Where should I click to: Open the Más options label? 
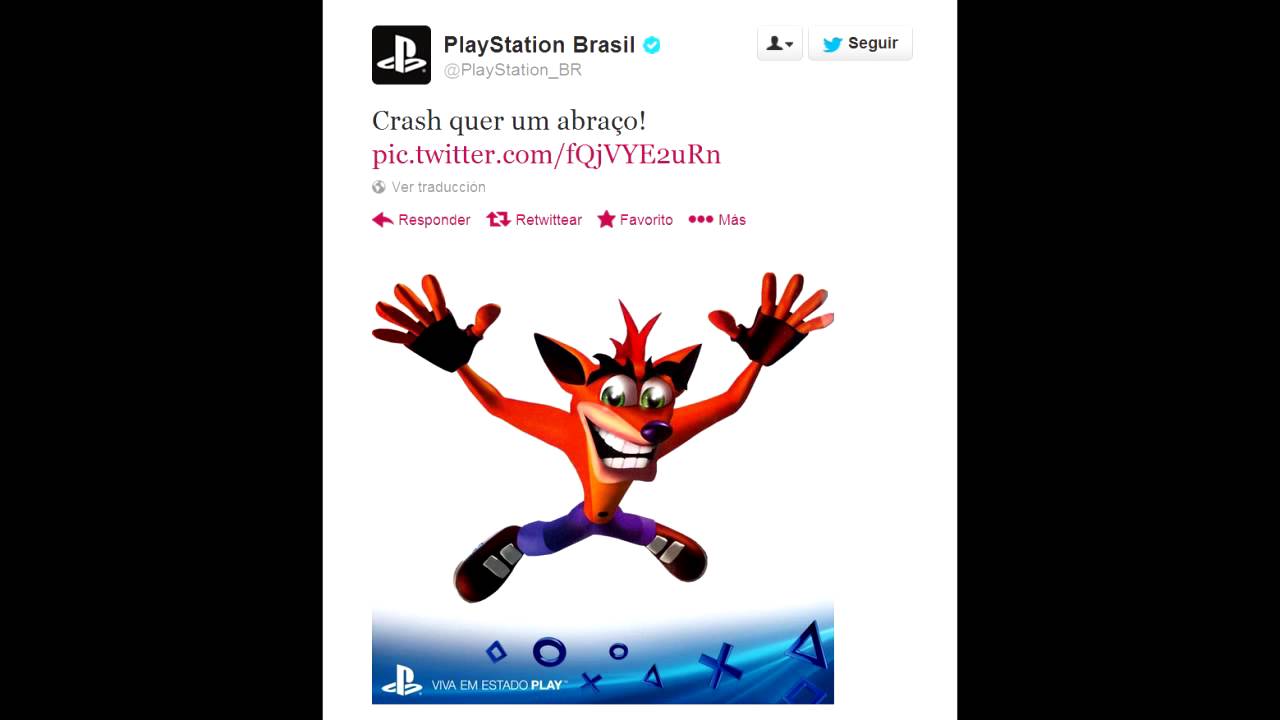pos(732,220)
